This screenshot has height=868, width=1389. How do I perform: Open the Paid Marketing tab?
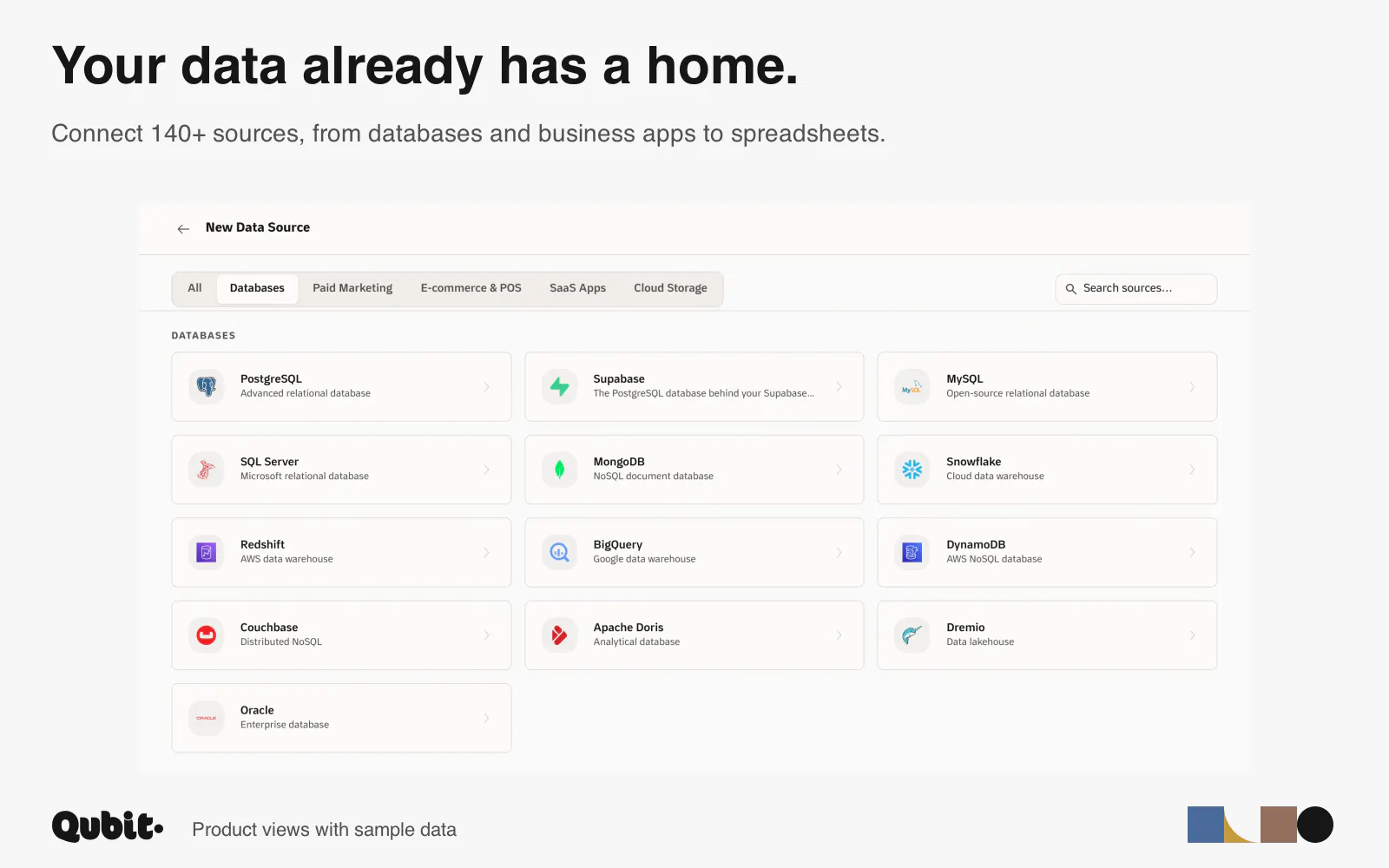[352, 288]
